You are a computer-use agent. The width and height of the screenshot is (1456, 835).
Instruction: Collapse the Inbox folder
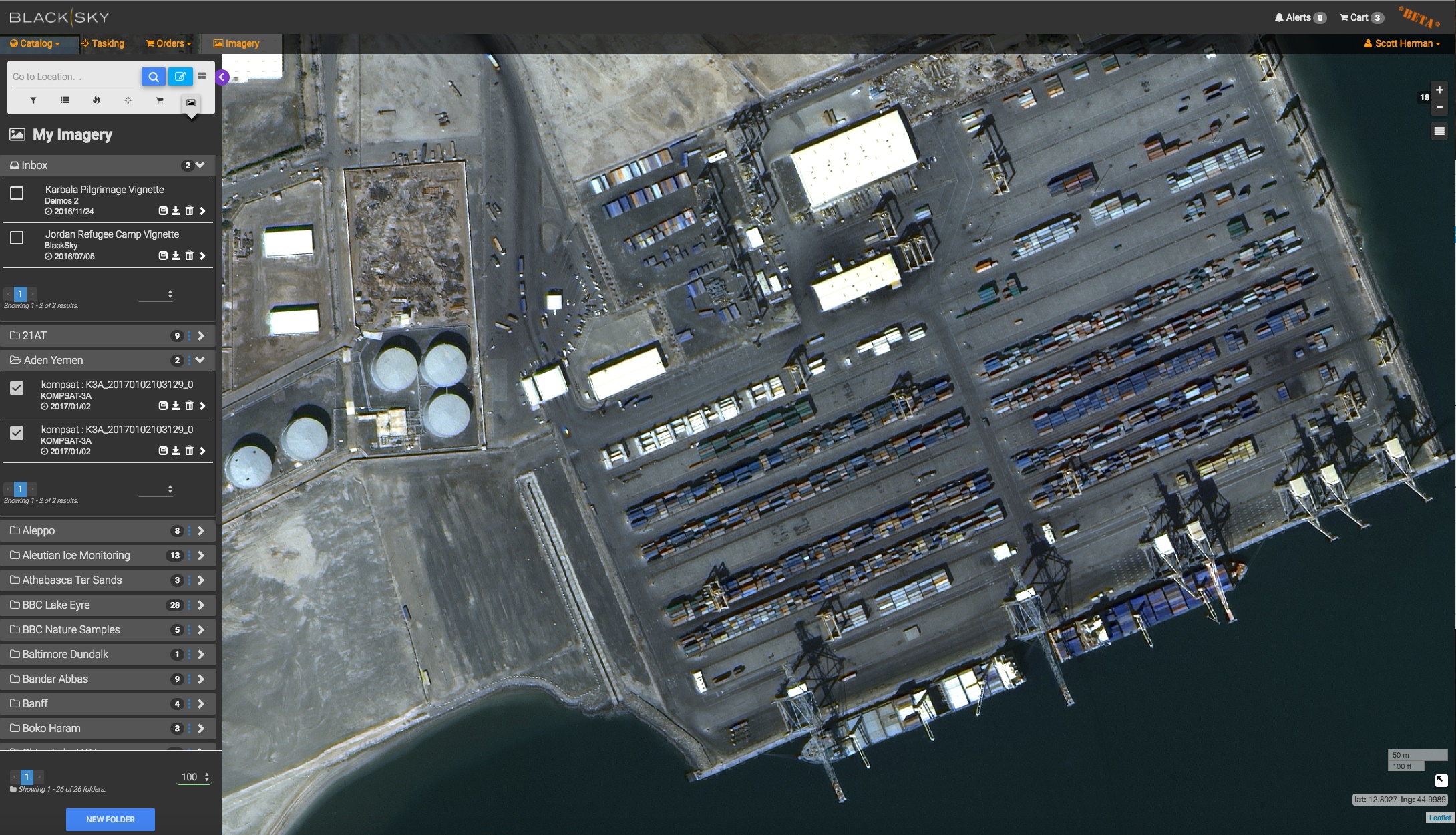[x=200, y=165]
